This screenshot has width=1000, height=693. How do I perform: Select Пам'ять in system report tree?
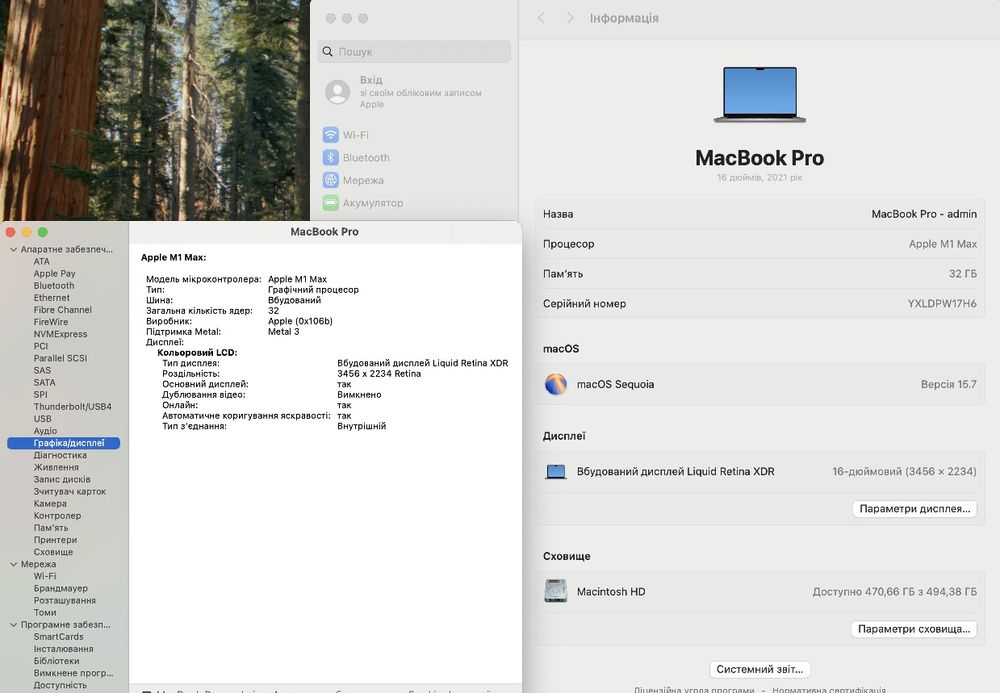click(x=50, y=528)
